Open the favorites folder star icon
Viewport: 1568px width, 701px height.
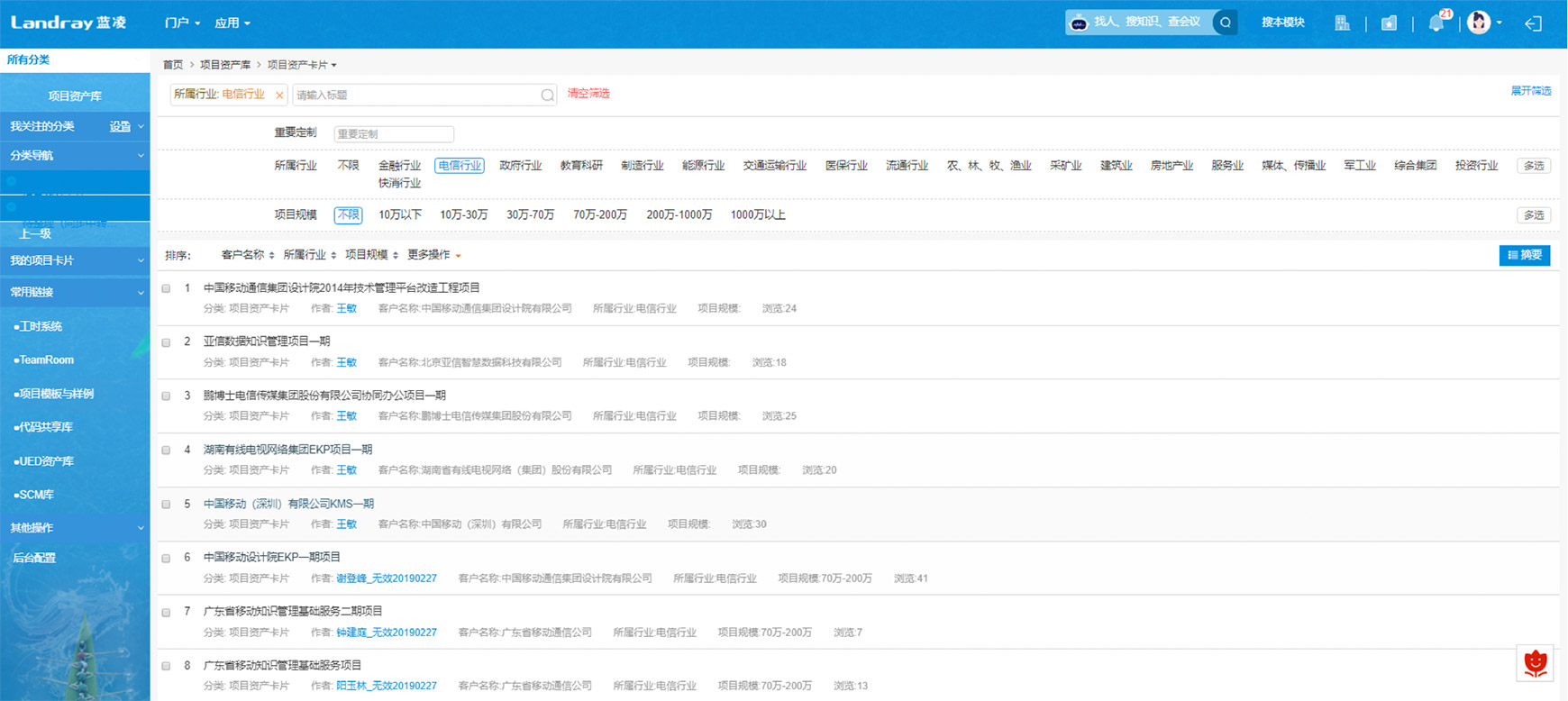1389,23
